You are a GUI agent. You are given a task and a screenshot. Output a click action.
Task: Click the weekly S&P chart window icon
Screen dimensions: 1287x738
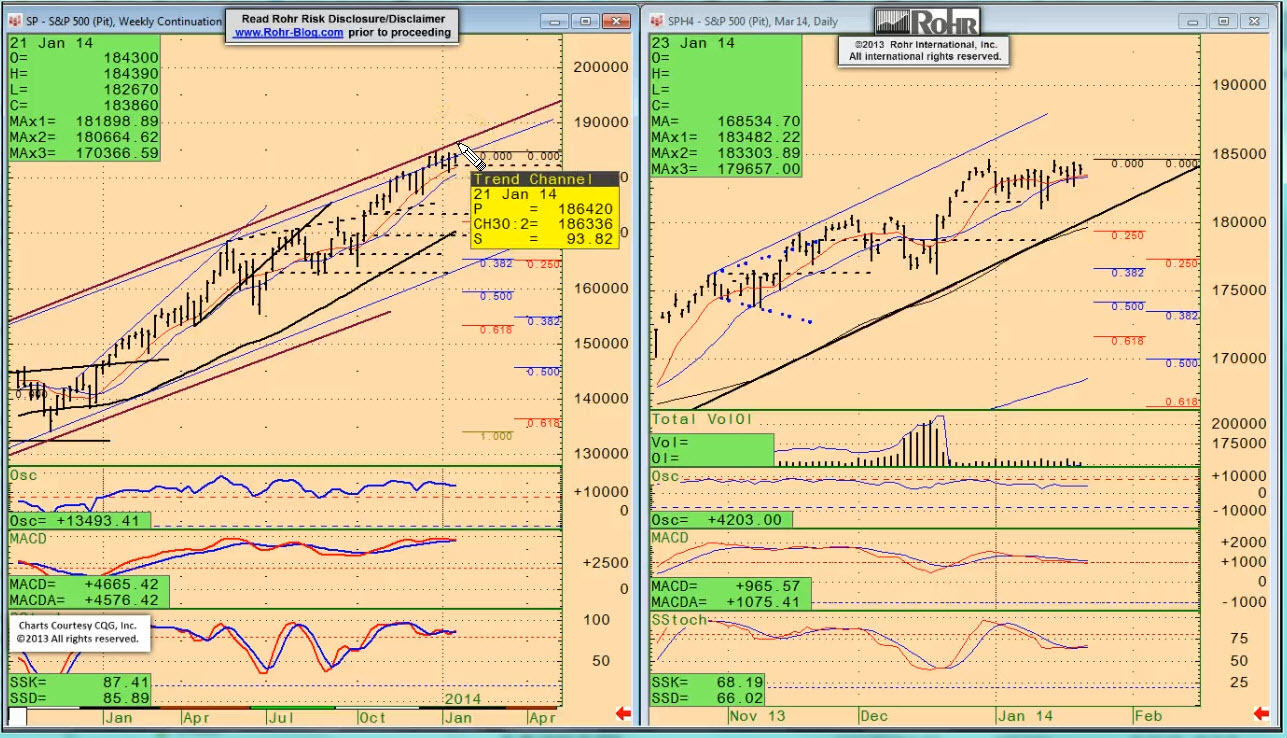click(15, 21)
